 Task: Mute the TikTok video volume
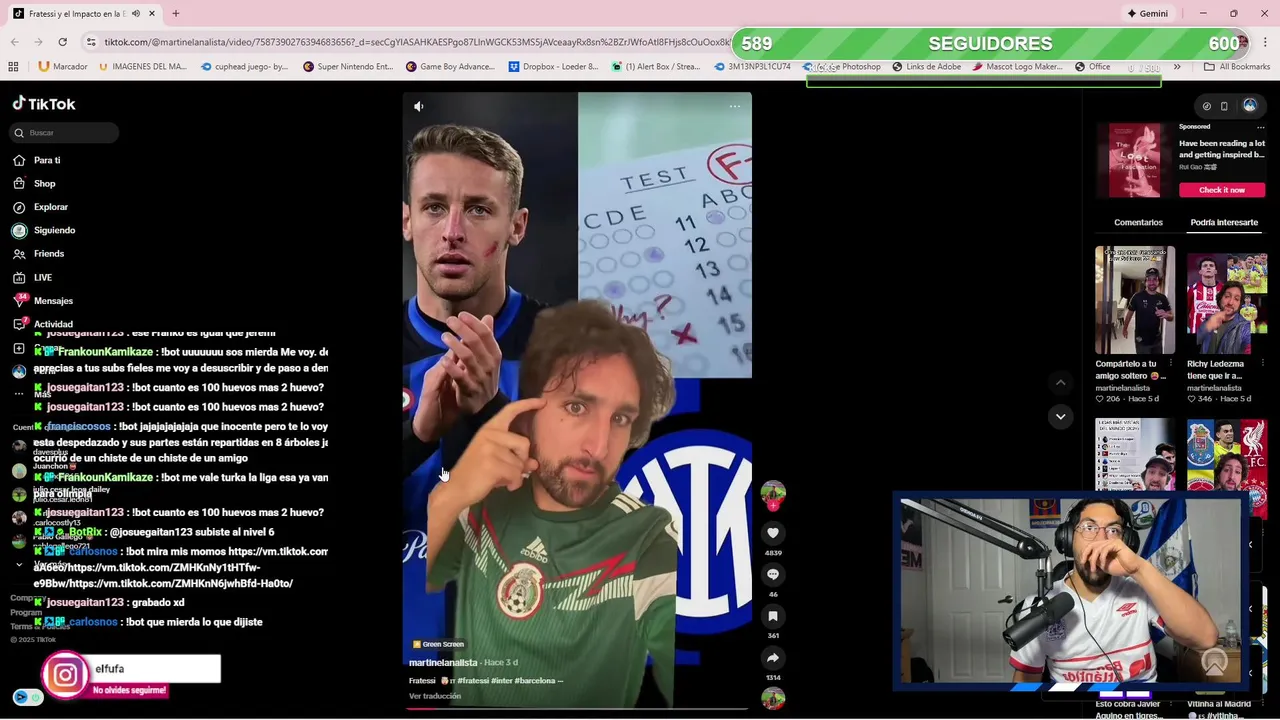419,106
